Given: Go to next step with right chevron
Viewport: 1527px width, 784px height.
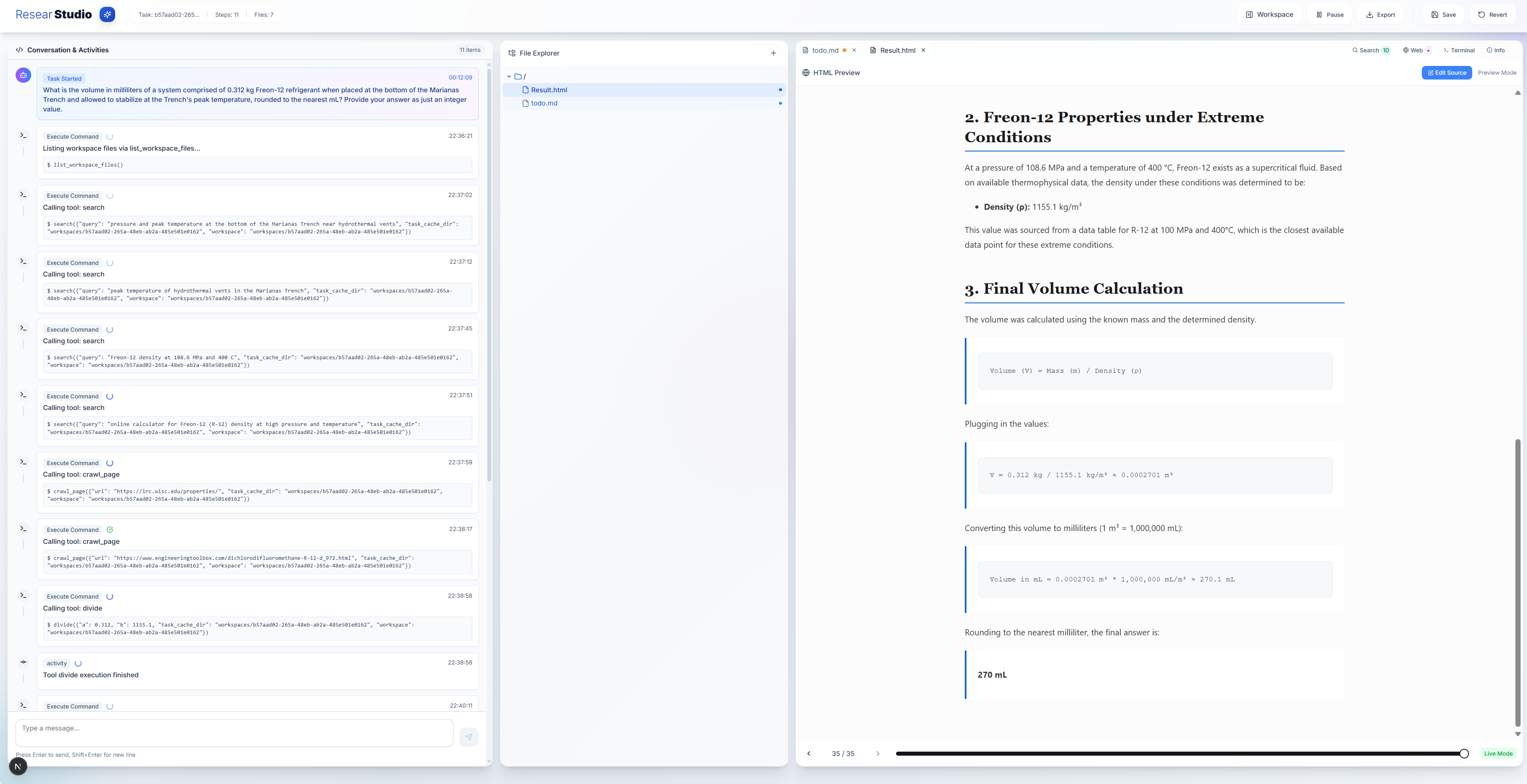Looking at the screenshot, I should (x=878, y=754).
